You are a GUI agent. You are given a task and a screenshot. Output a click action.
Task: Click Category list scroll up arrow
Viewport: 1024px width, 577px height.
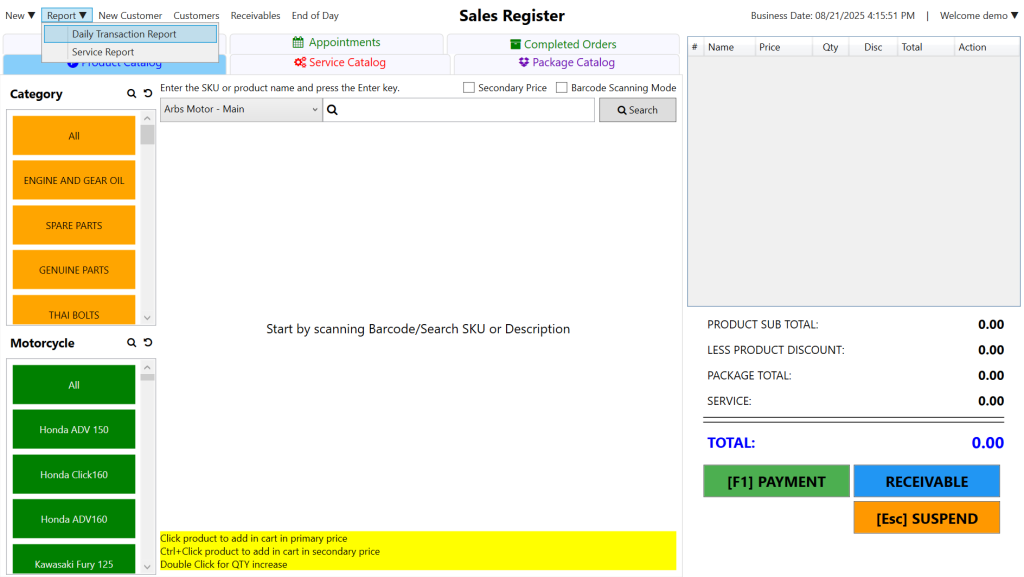tap(148, 118)
